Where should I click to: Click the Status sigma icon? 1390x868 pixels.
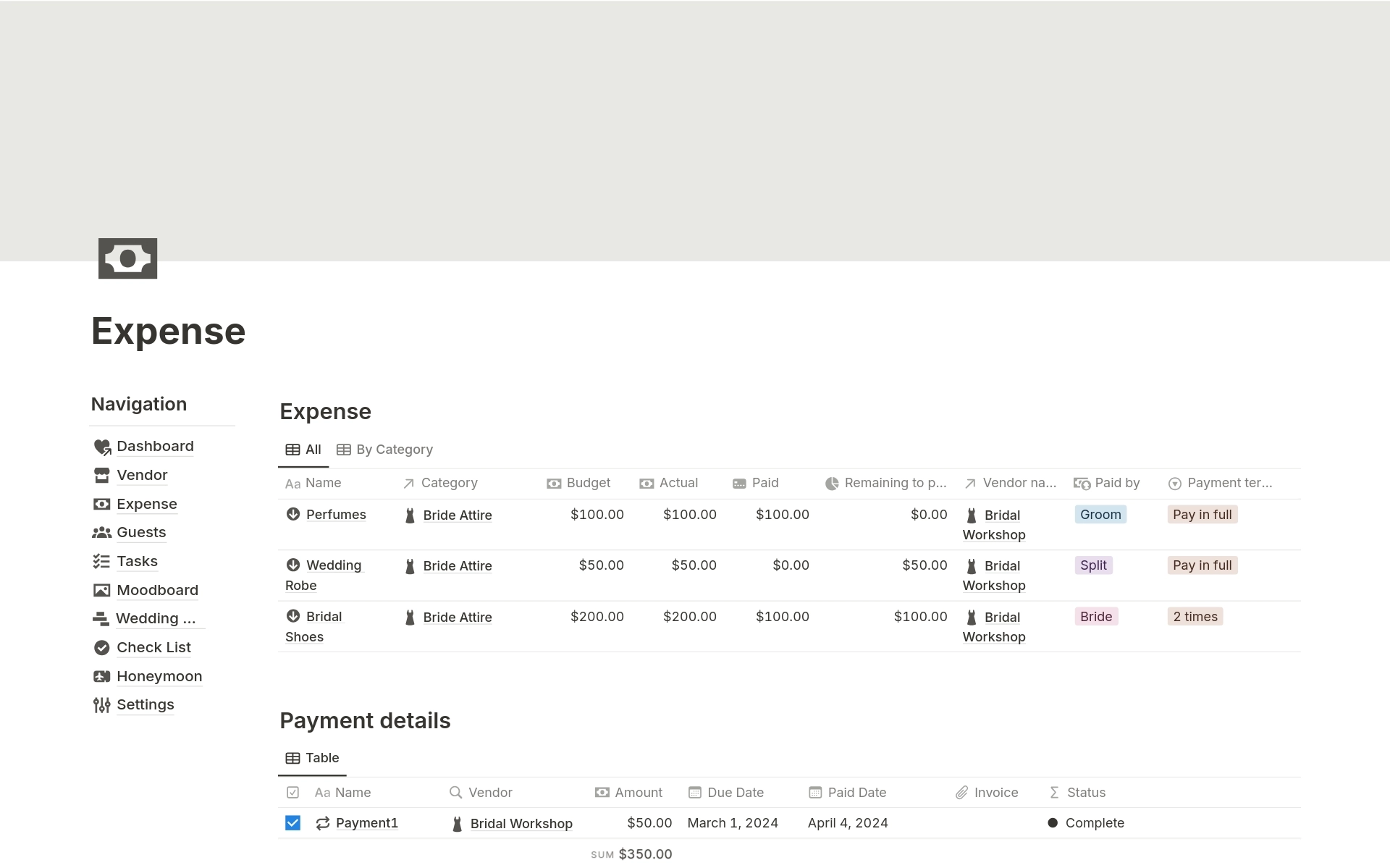(1054, 793)
